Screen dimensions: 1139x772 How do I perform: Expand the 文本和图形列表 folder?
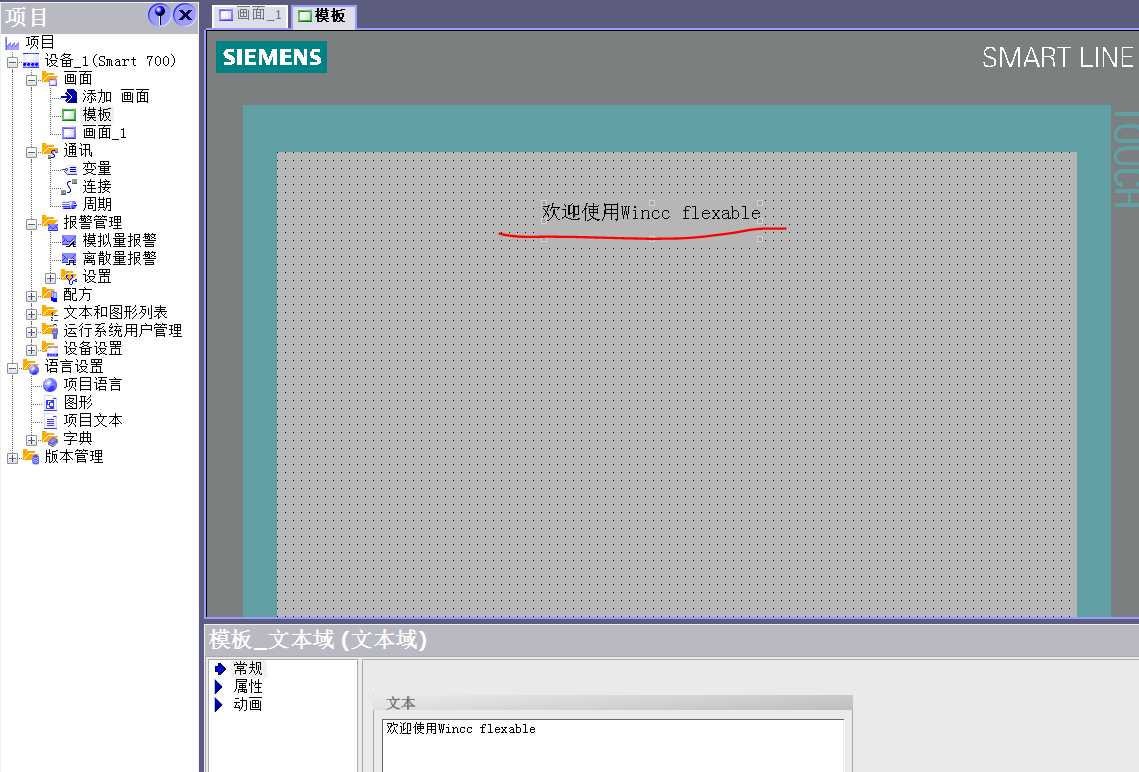click(x=31, y=314)
